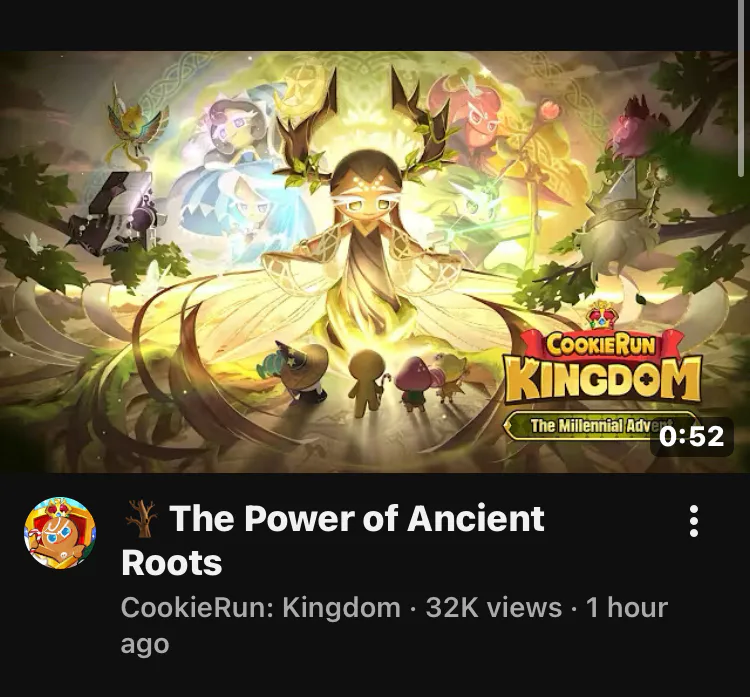This screenshot has width=750, height=697.
Task: Open the three-dot more options menu
Action: point(694,521)
